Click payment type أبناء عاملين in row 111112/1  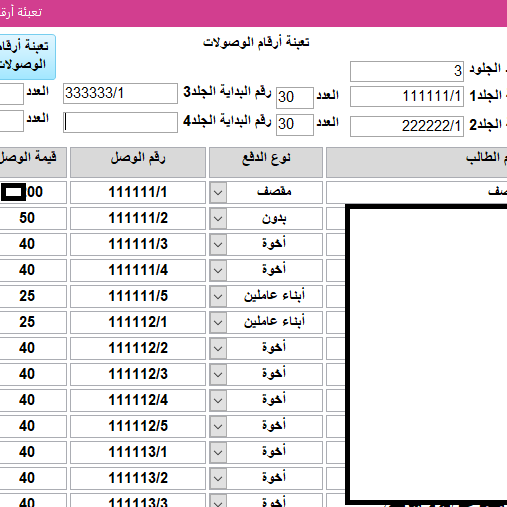[274, 322]
